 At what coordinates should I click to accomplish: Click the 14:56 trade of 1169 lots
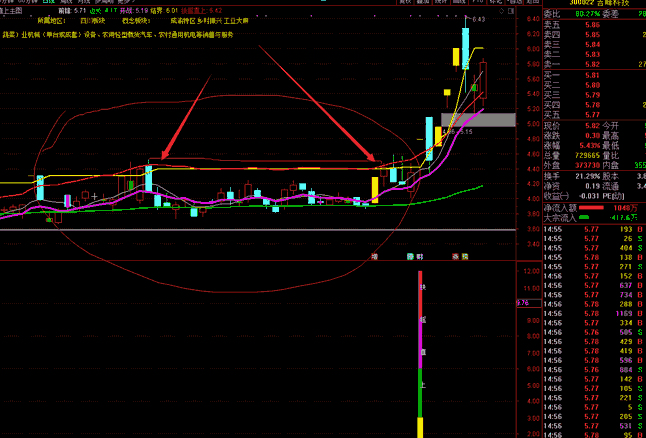(595, 314)
